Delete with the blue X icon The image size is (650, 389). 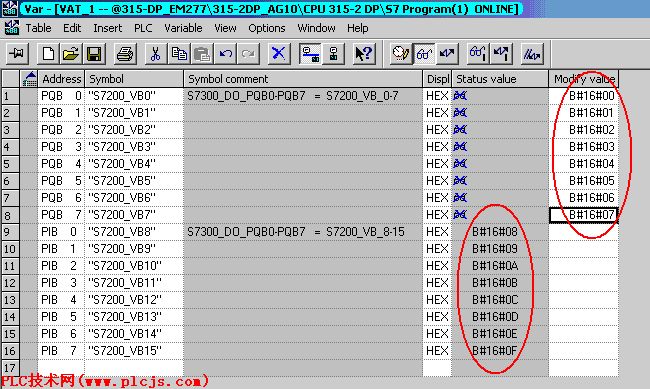click(278, 53)
